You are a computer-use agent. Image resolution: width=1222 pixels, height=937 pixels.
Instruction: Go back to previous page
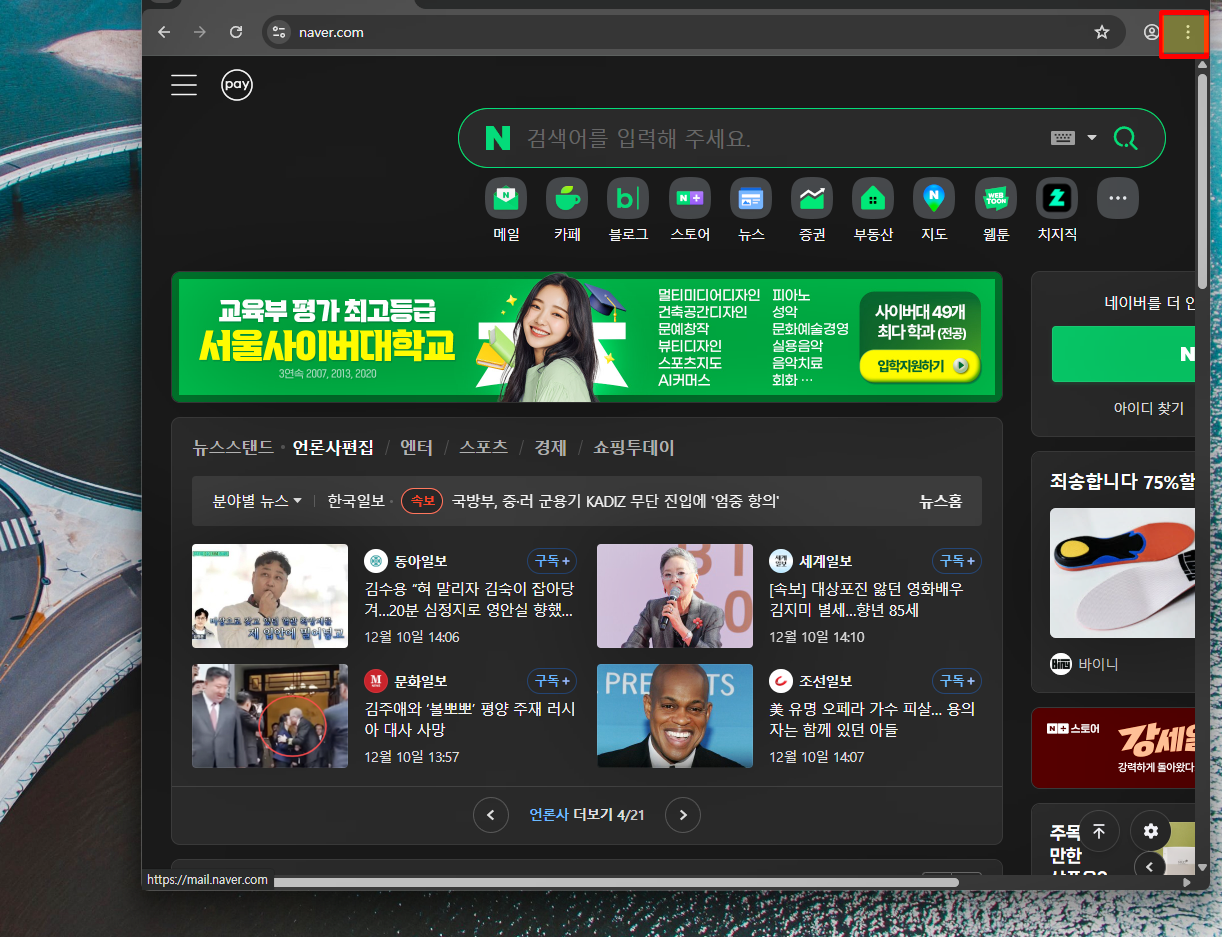coord(164,32)
